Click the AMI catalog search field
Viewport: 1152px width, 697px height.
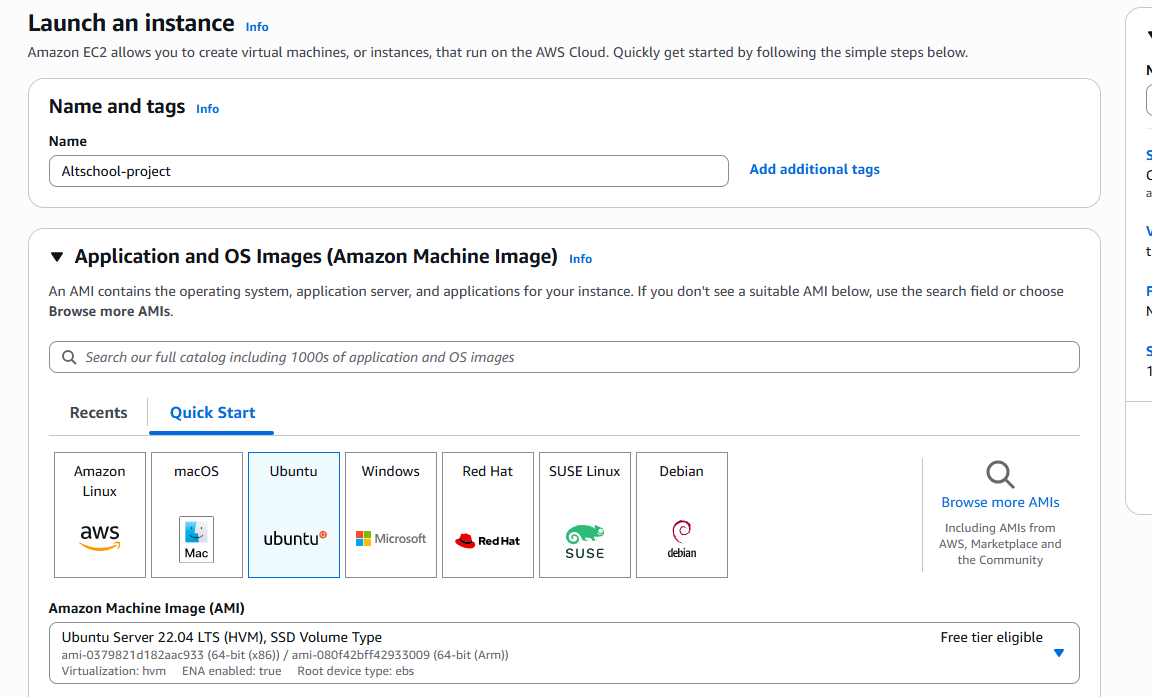point(564,357)
